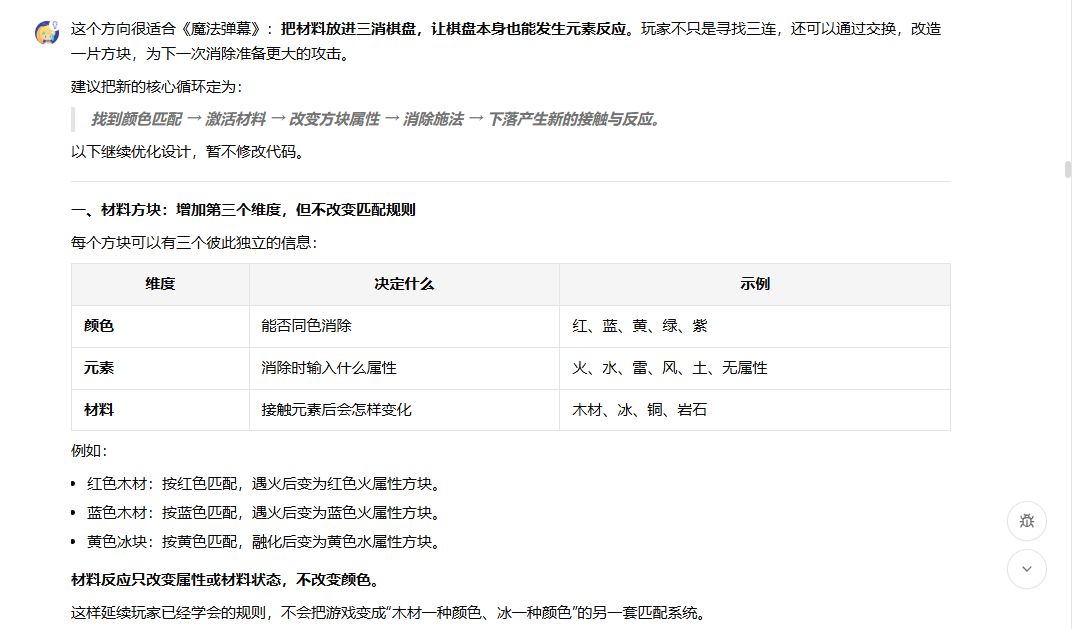
Task: Click the vertical scrollbar thumb
Action: coord(1067,169)
